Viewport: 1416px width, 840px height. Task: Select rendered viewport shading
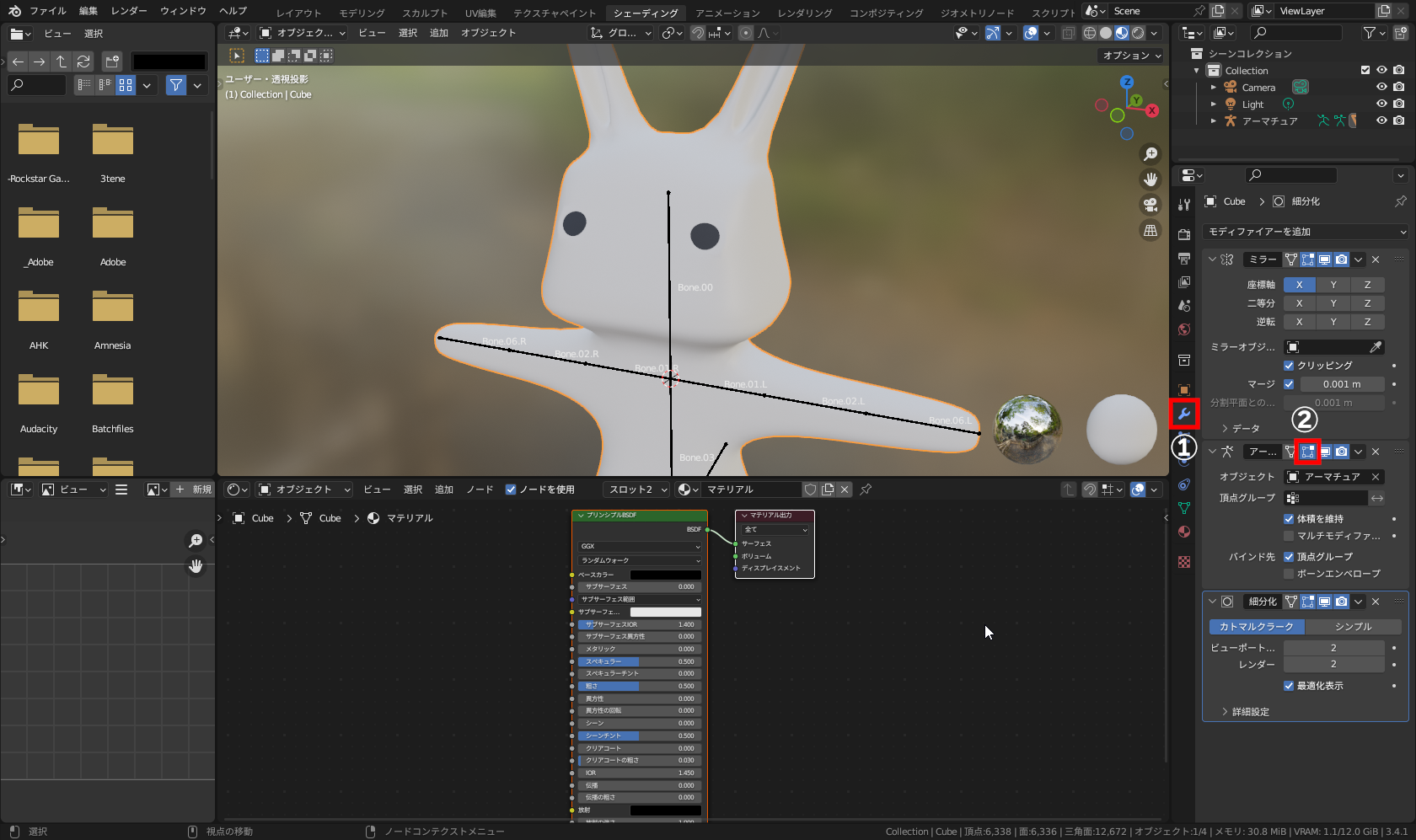1138,33
